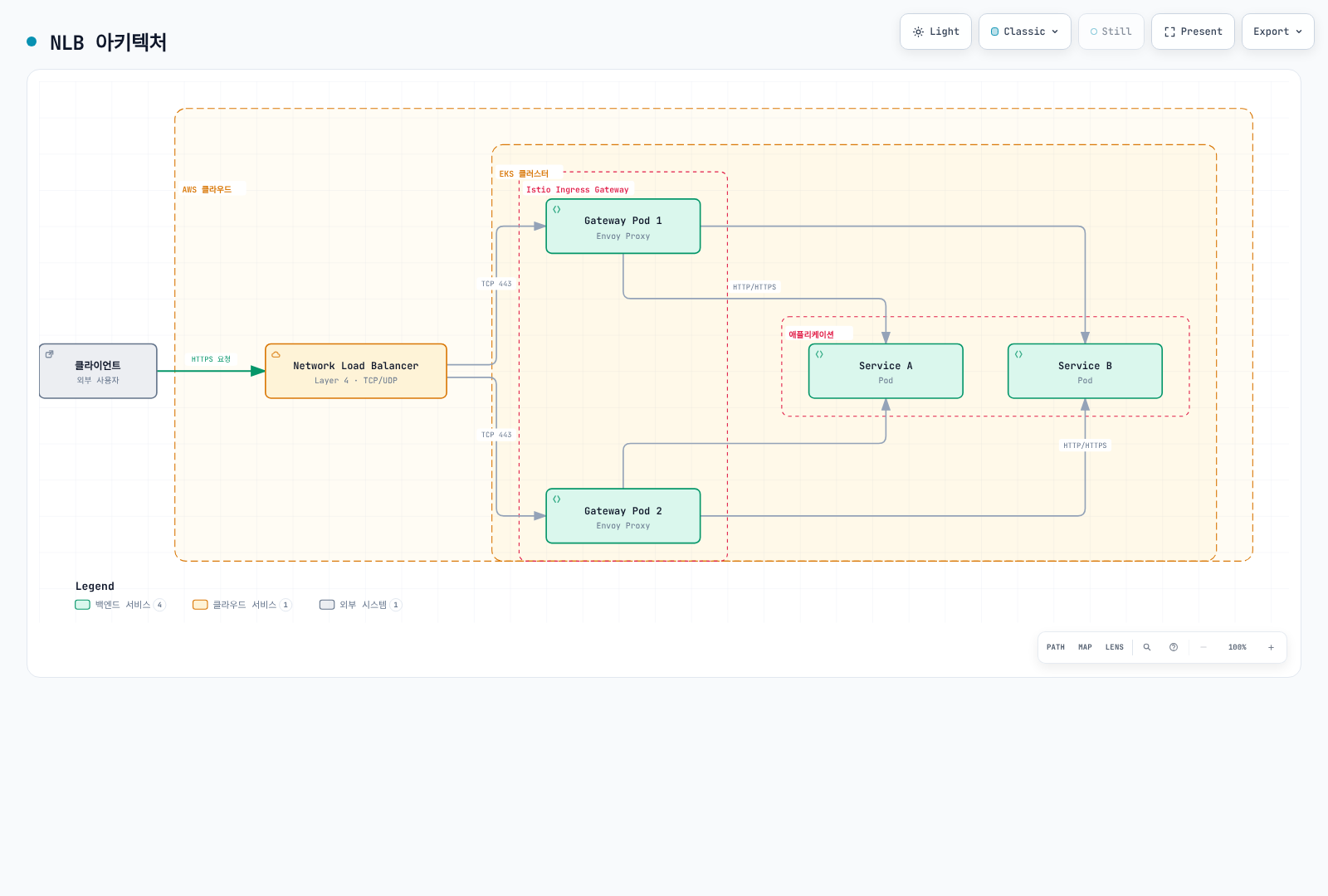Click the Classic dropdown chevron
This screenshot has width=1328, height=896.
point(1055,32)
